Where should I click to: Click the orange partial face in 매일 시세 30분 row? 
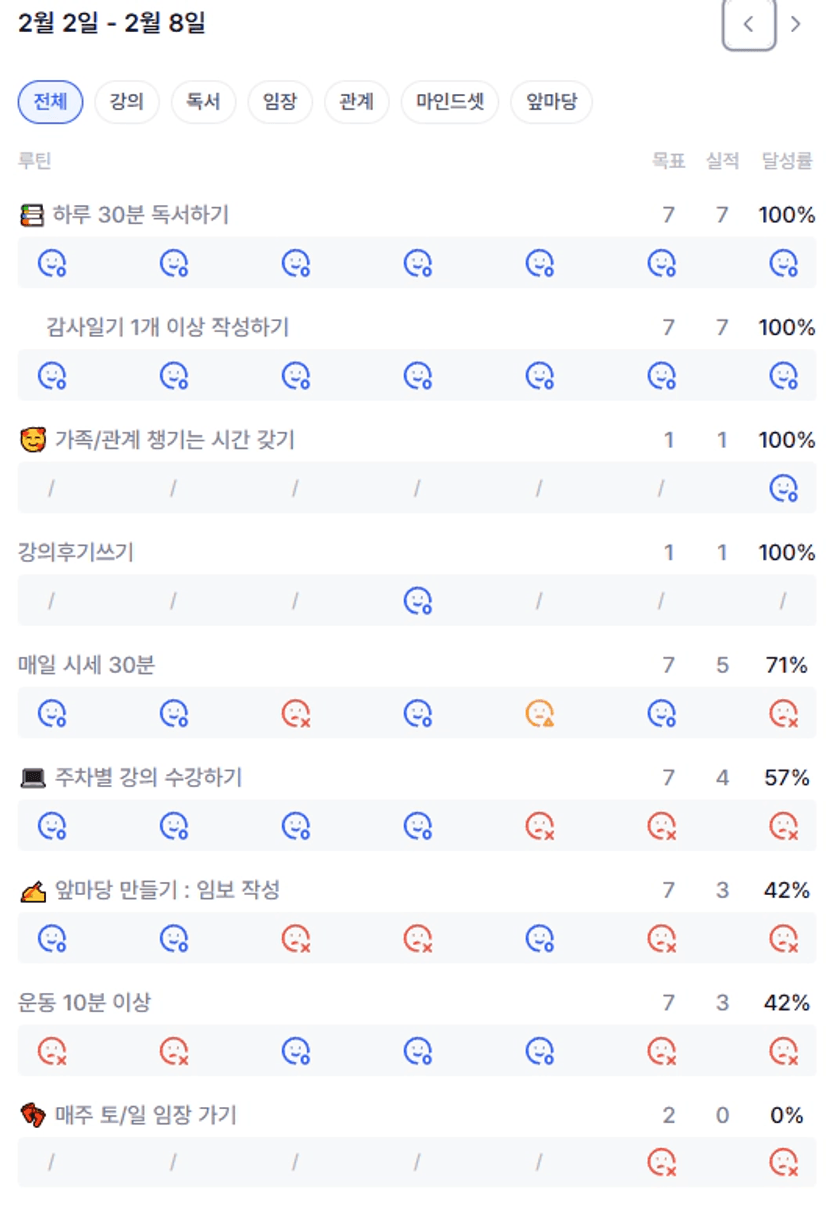[539, 713]
